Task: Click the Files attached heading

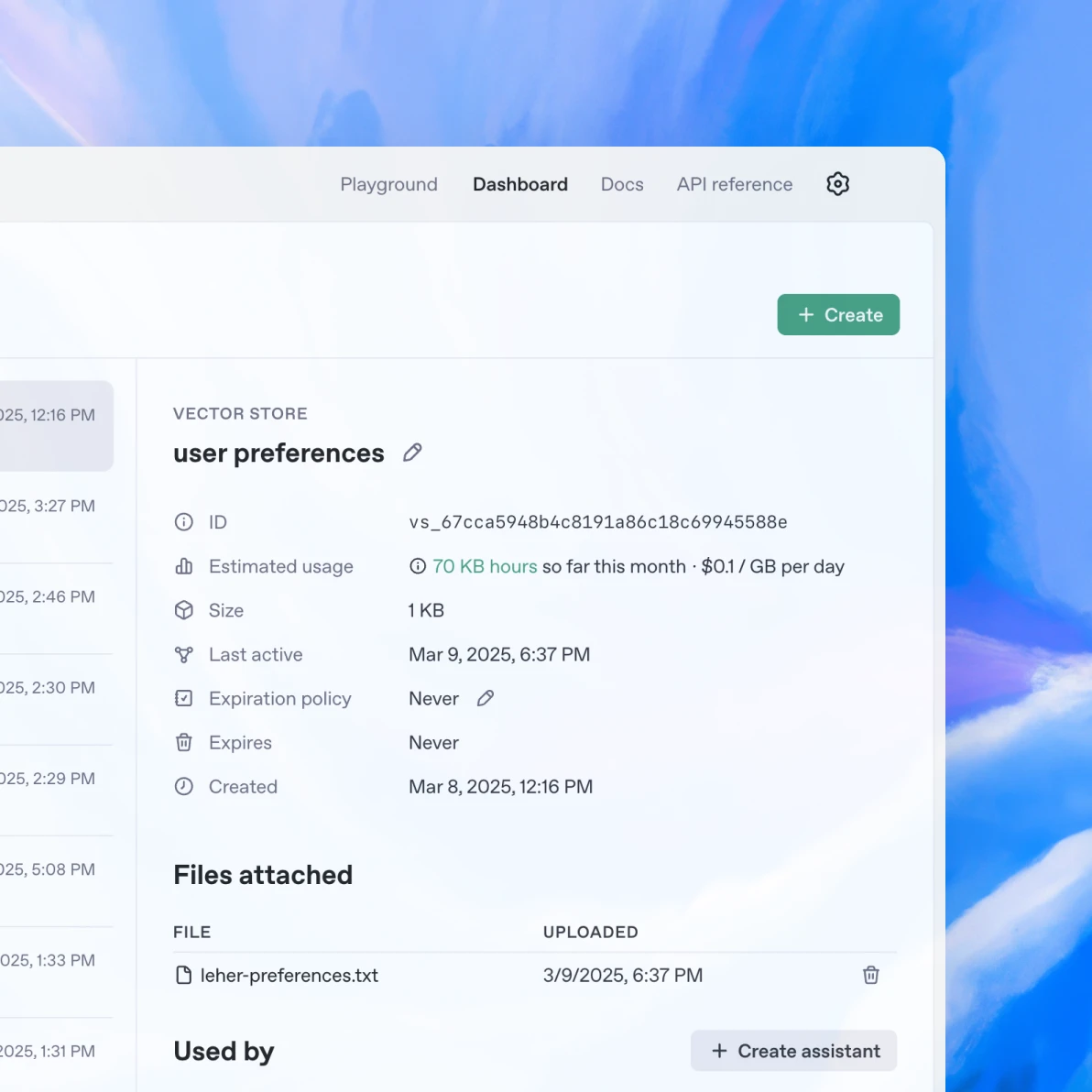Action: (x=263, y=875)
